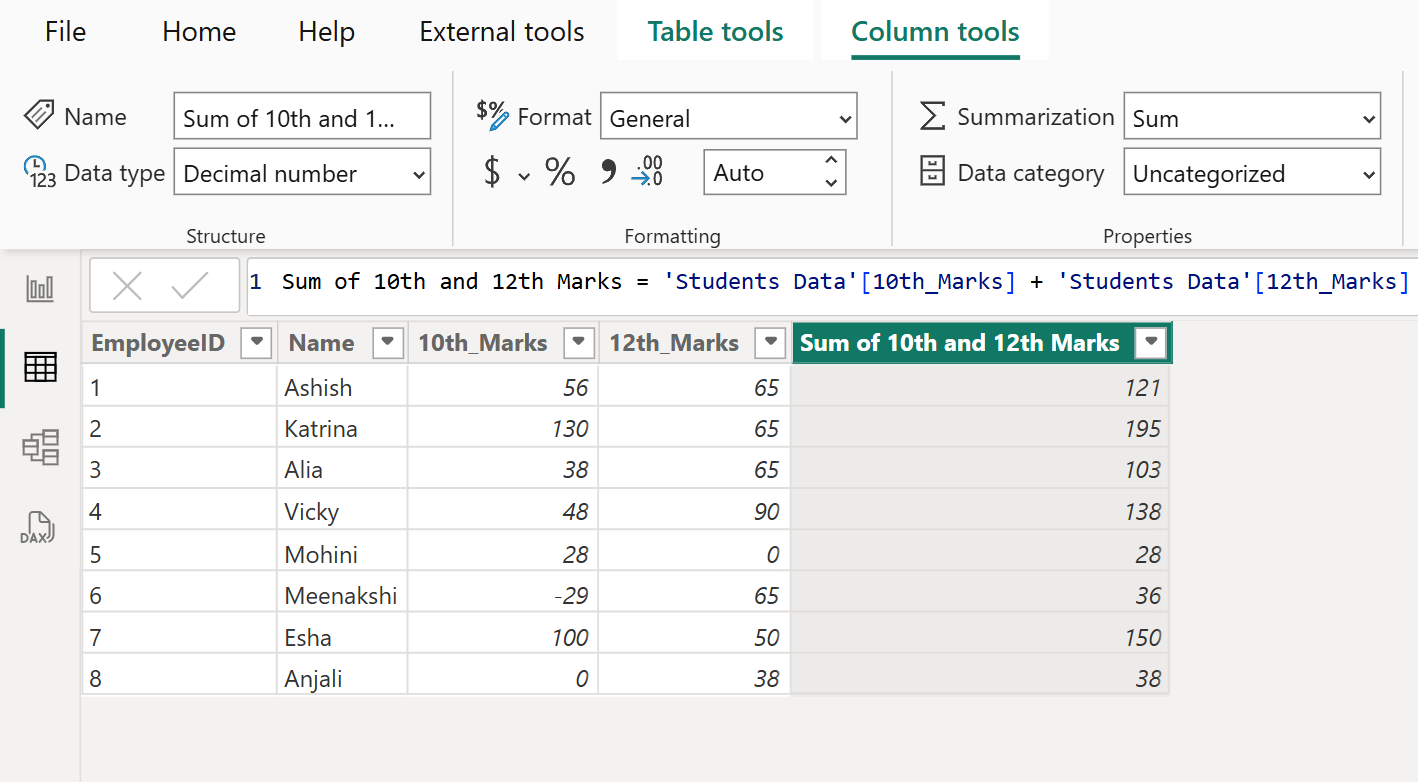Open the DAX query view
1418x782 pixels.
click(x=39, y=527)
